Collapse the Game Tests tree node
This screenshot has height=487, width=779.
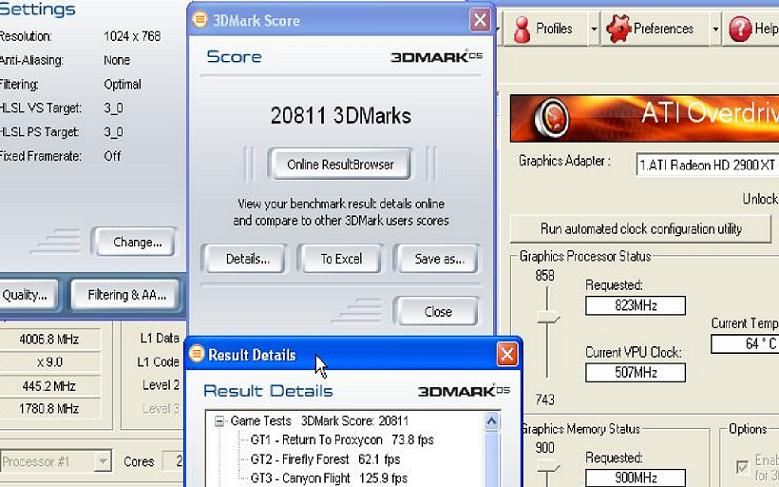(219, 421)
